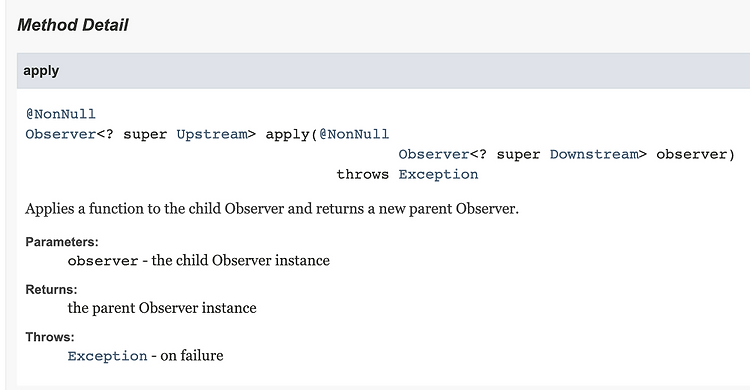Click the 'on failure' text
This screenshot has height=390, width=750.
click(192, 356)
